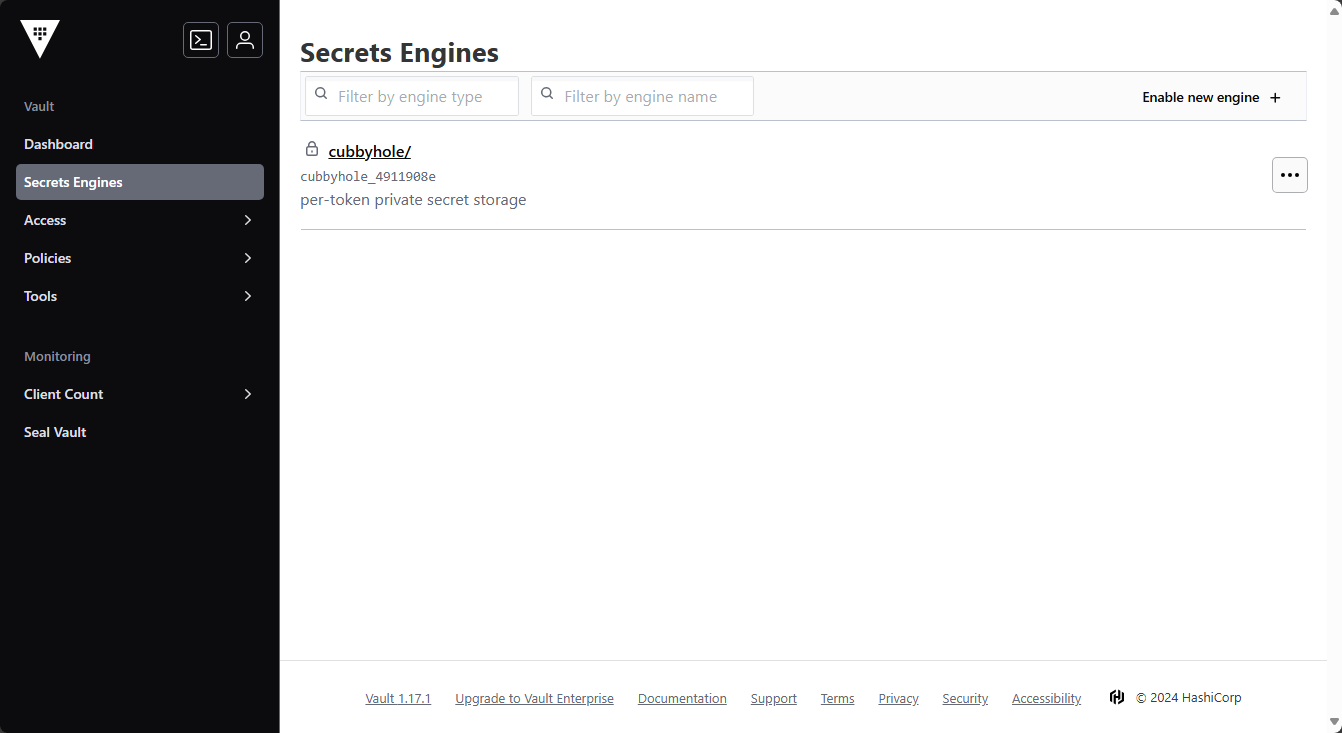The width and height of the screenshot is (1342, 733).
Task: Open the Accessibility footer link
Action: 1046,698
